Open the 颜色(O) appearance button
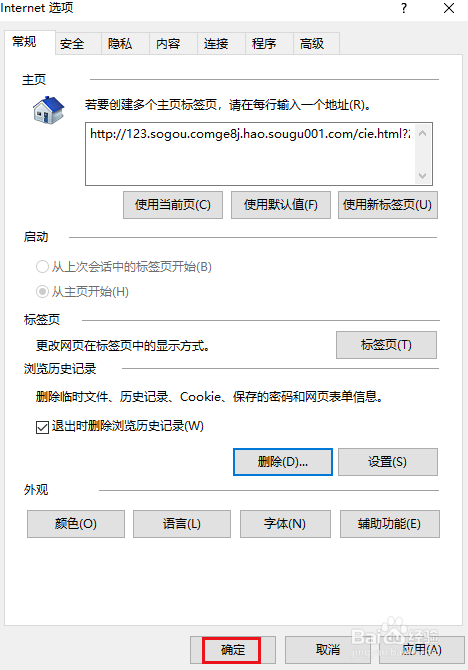Image resolution: width=468 pixels, height=670 pixels. [76, 524]
